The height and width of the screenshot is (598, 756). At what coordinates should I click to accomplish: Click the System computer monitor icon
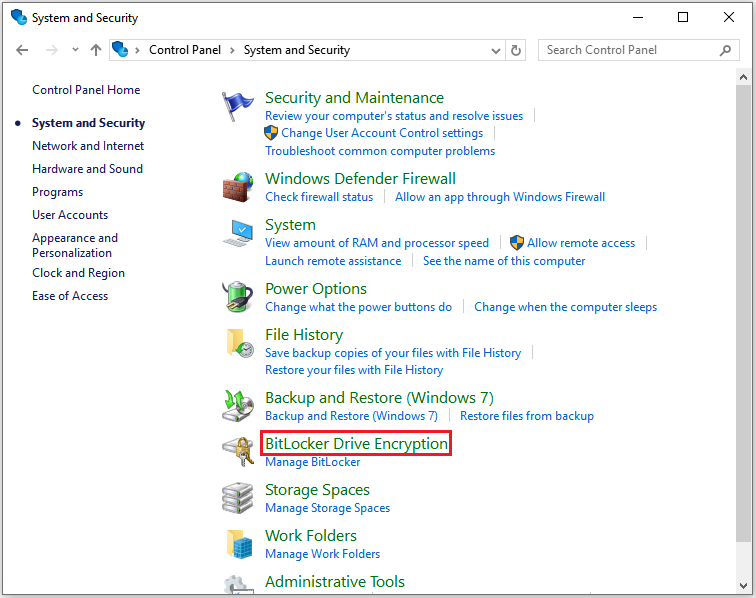238,233
